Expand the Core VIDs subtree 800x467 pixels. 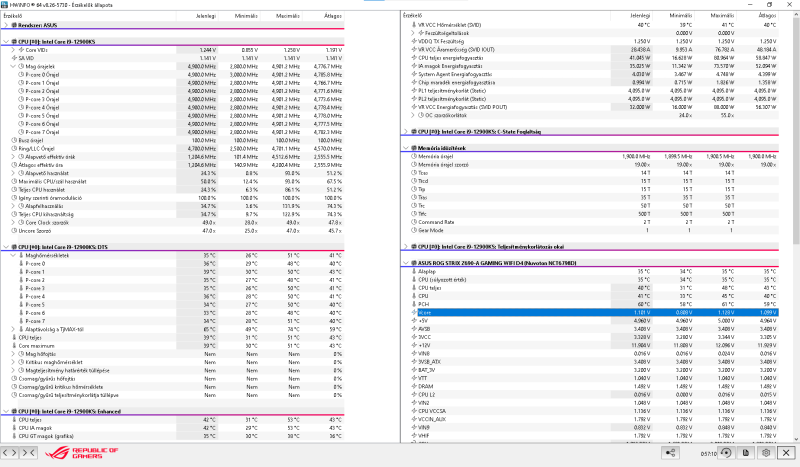point(13,50)
